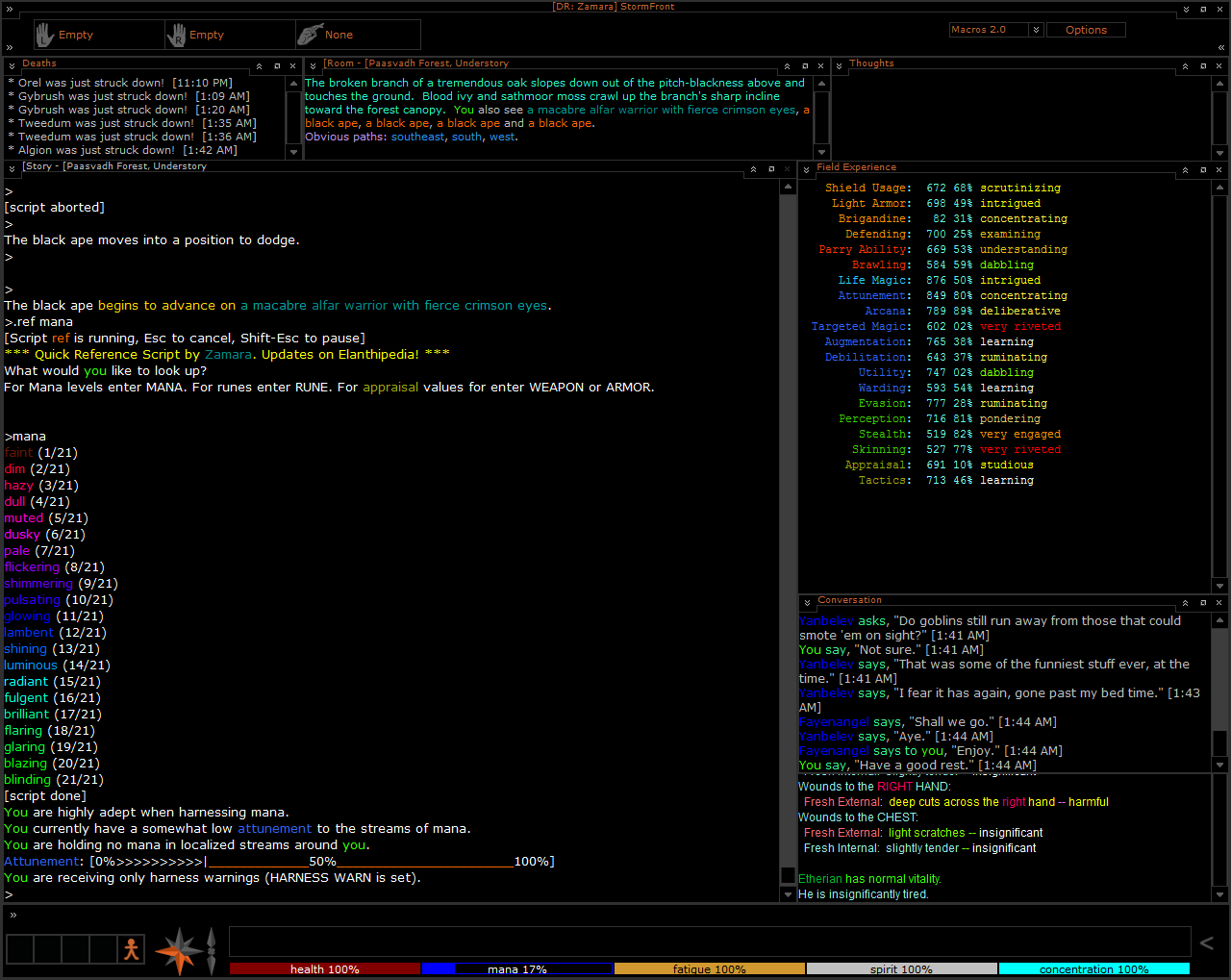
Task: Undock the Room panel with its float icon
Action: 805,66
